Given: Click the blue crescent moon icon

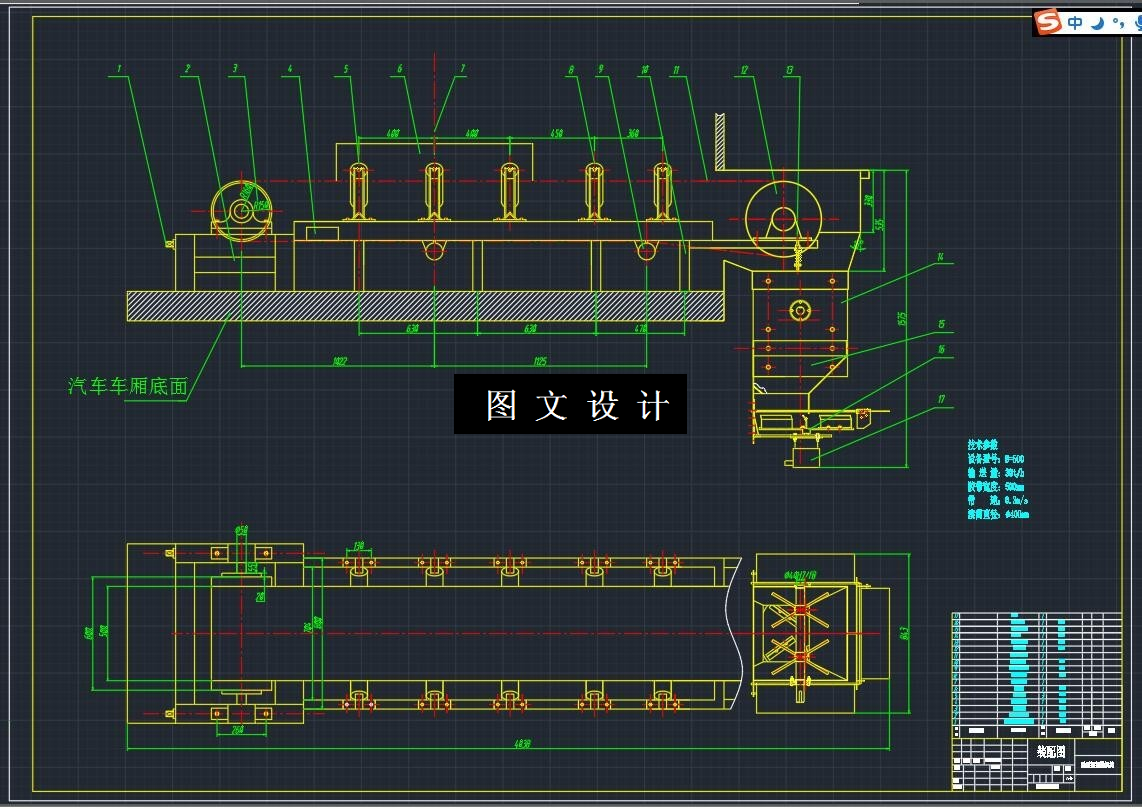Looking at the screenshot, I should pos(1097,22).
